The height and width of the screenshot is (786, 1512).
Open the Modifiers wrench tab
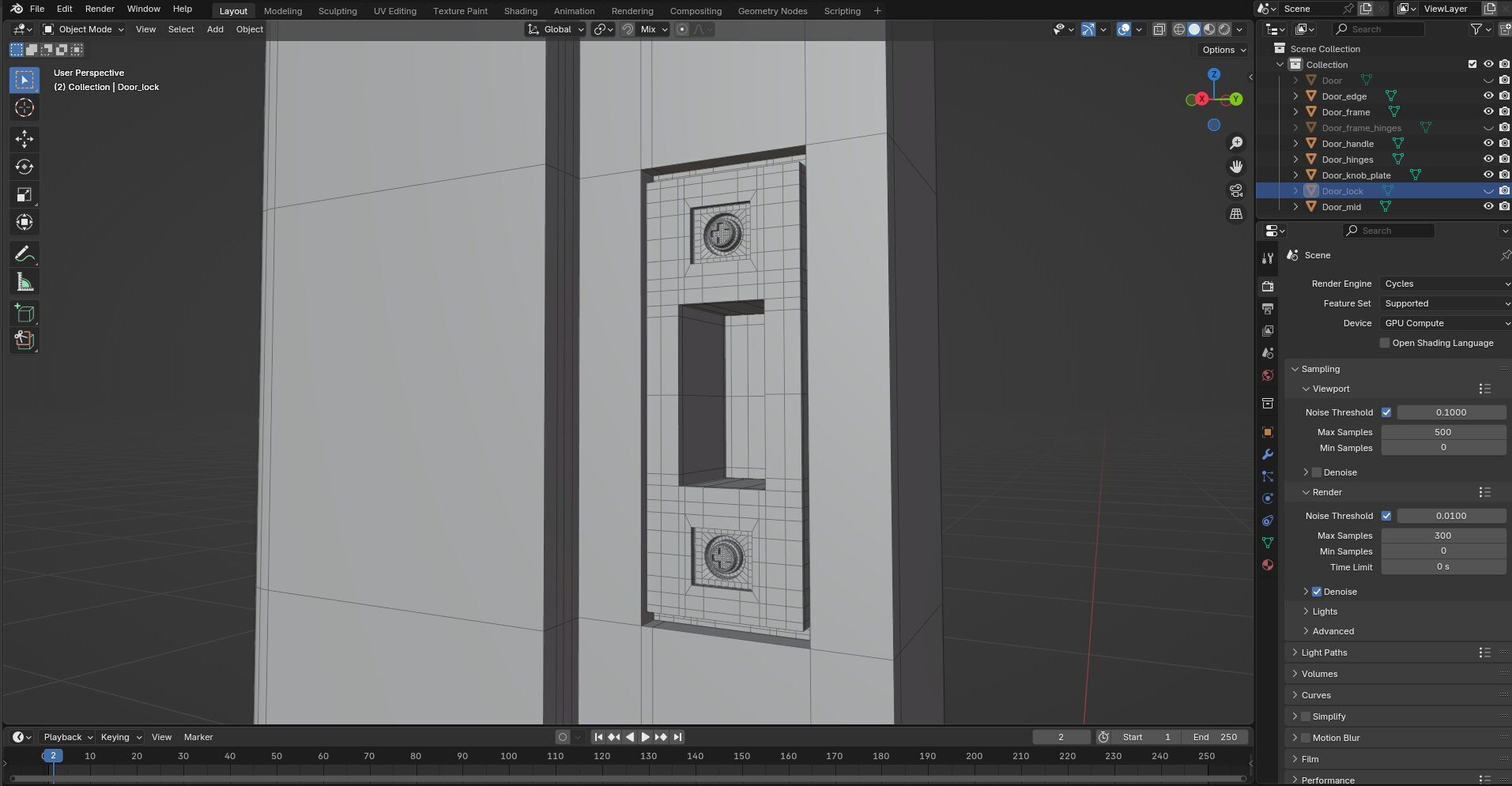(x=1268, y=454)
